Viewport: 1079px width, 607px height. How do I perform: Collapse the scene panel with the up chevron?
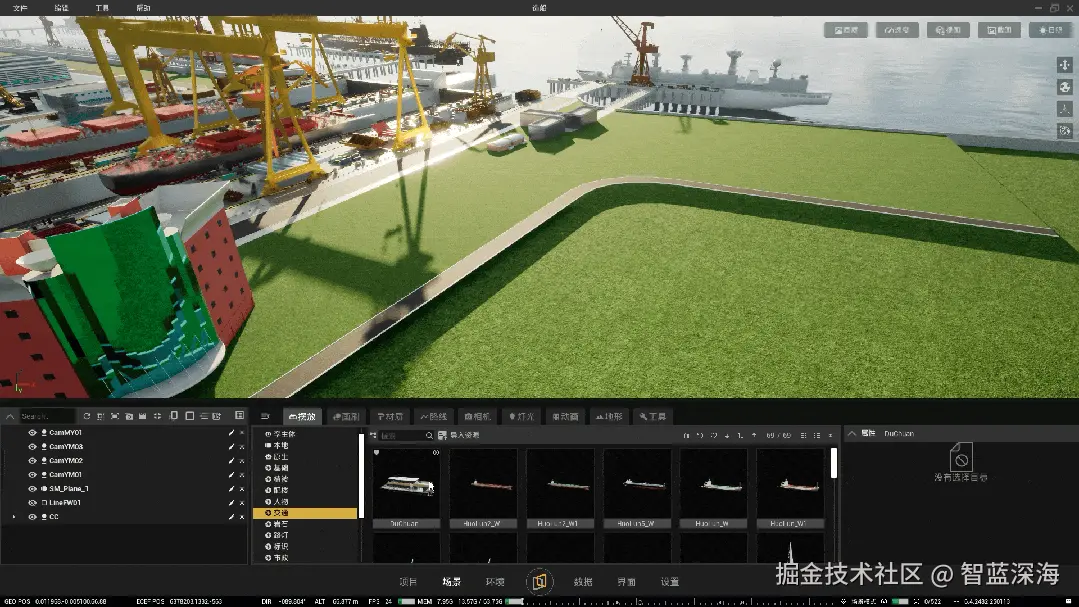10,416
